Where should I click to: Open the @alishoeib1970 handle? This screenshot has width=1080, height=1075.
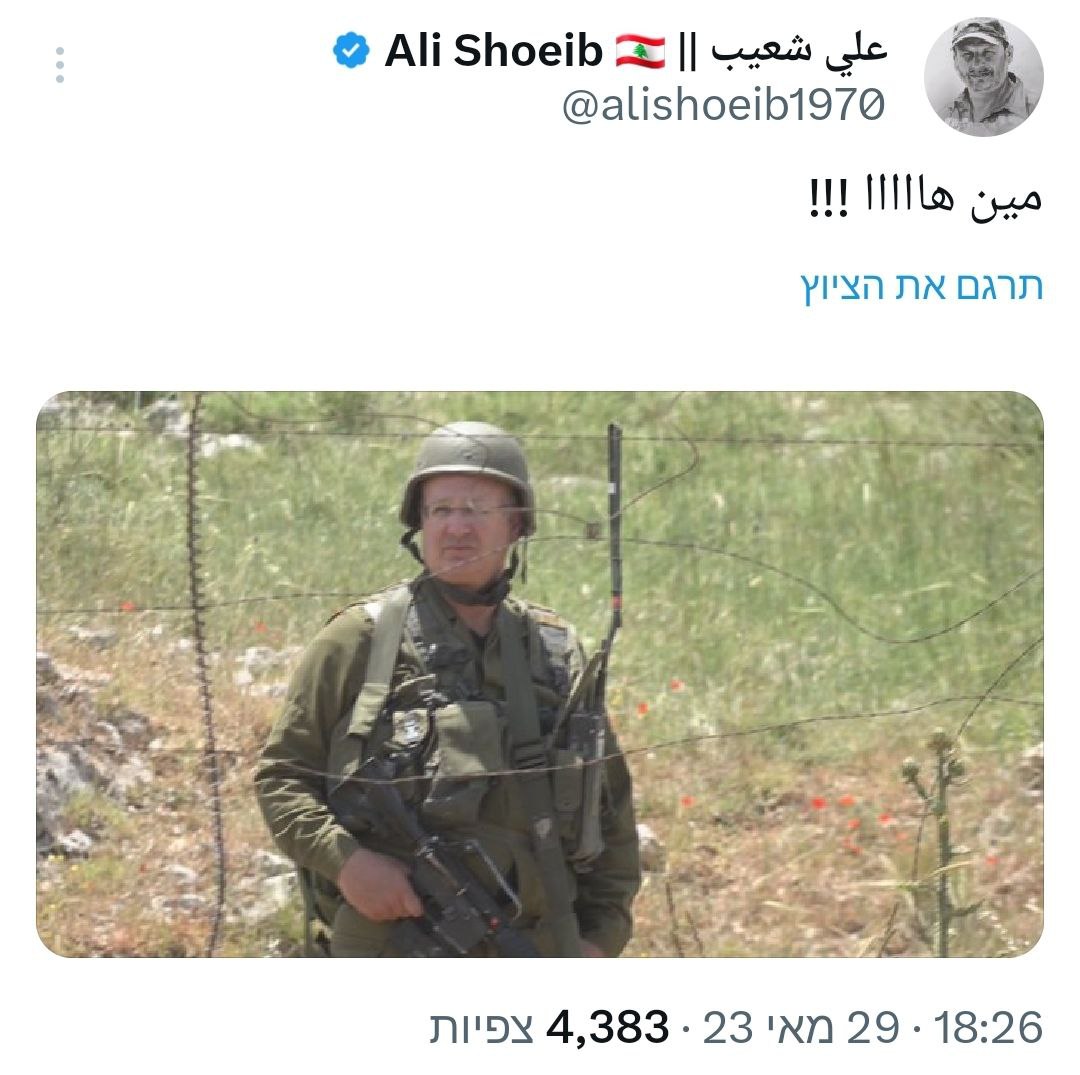pyautogui.click(x=724, y=105)
